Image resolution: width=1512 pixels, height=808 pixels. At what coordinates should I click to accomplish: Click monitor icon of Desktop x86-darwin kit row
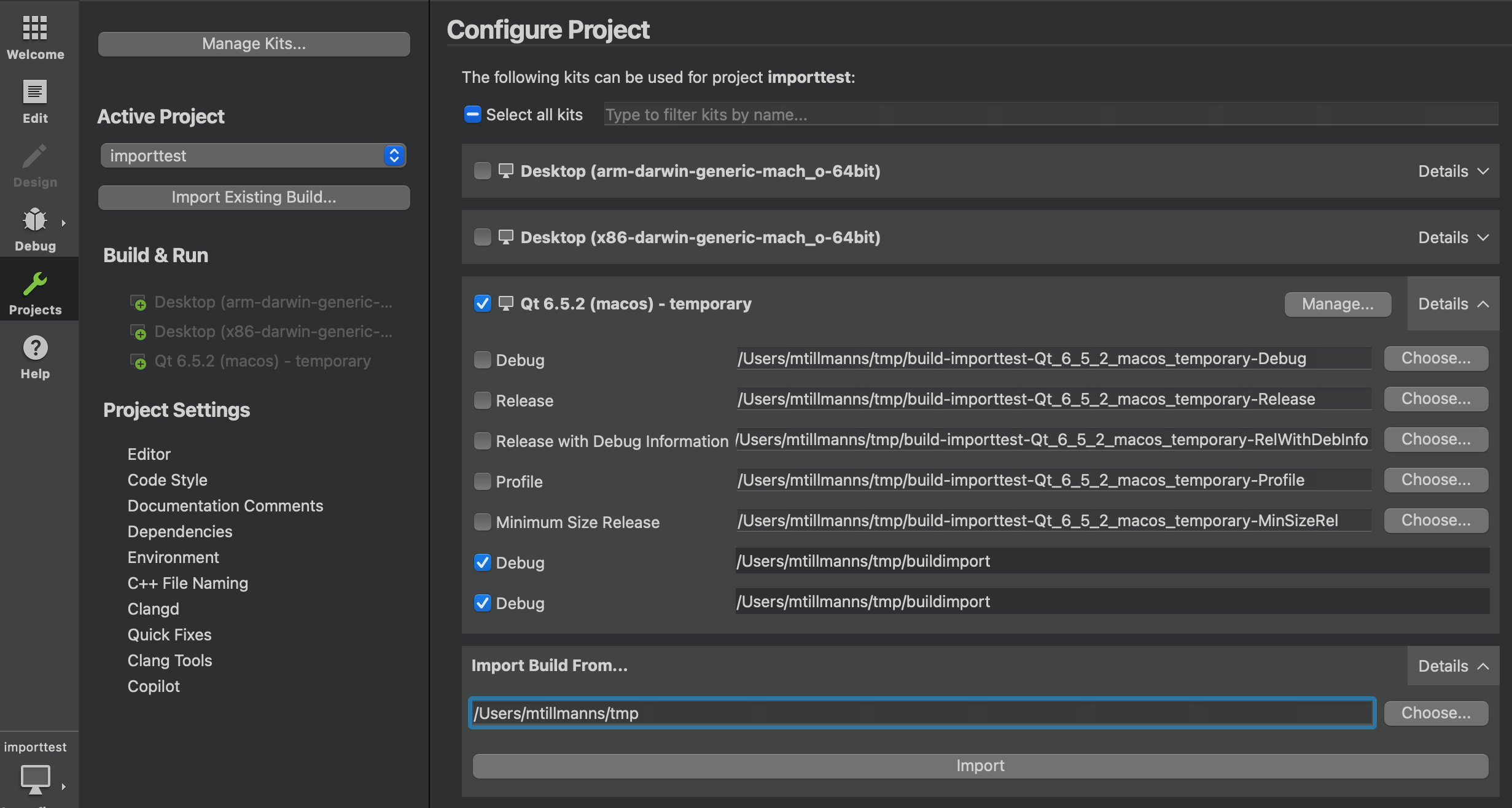505,237
